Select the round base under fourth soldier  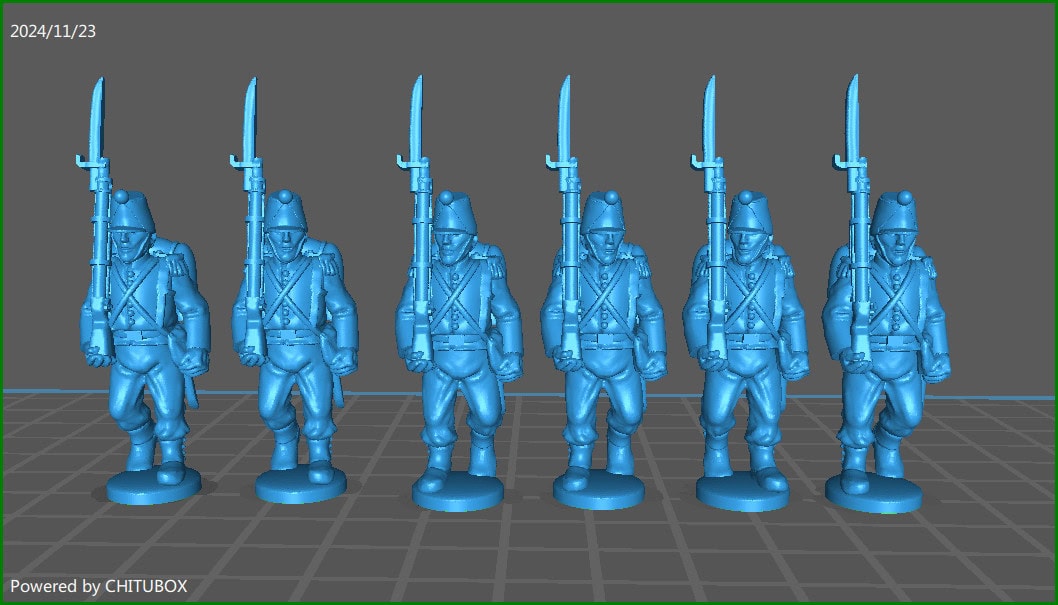coord(598,495)
